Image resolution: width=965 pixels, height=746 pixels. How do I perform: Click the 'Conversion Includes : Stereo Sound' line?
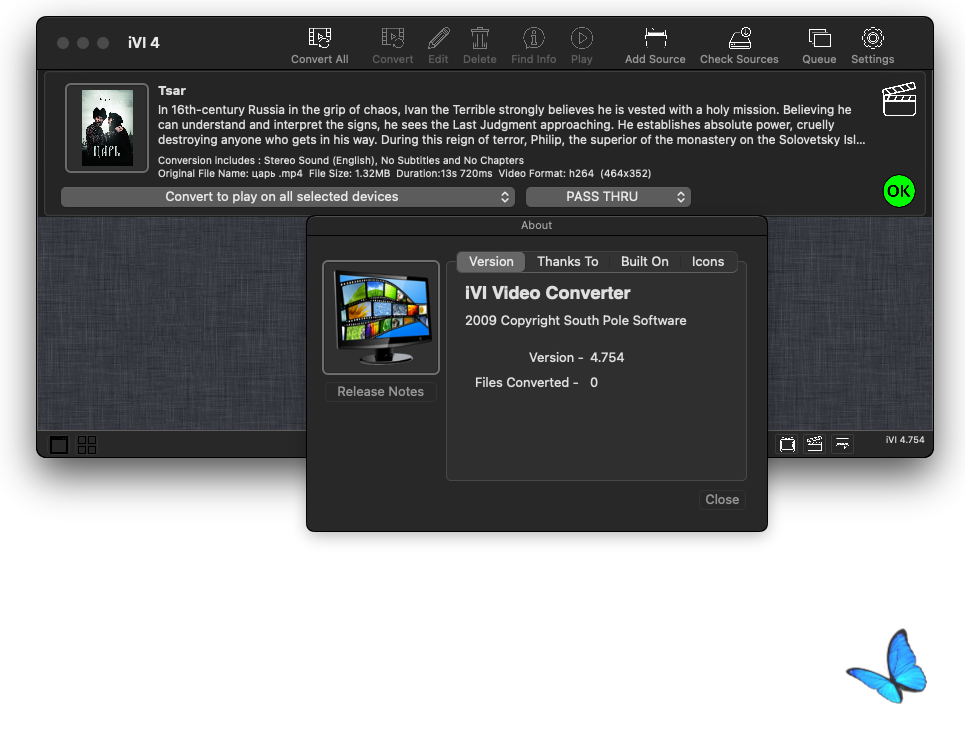[341, 160]
